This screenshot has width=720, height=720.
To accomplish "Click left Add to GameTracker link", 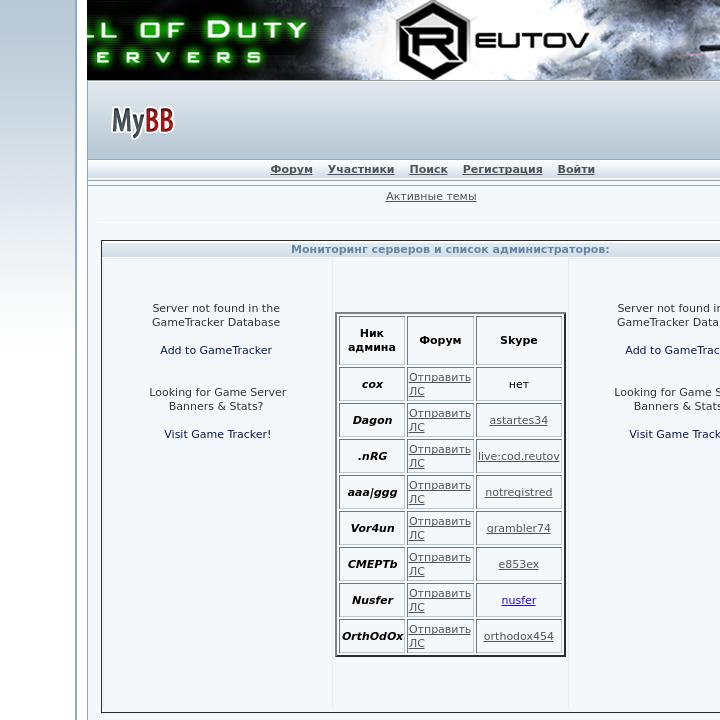I will 216,350.
